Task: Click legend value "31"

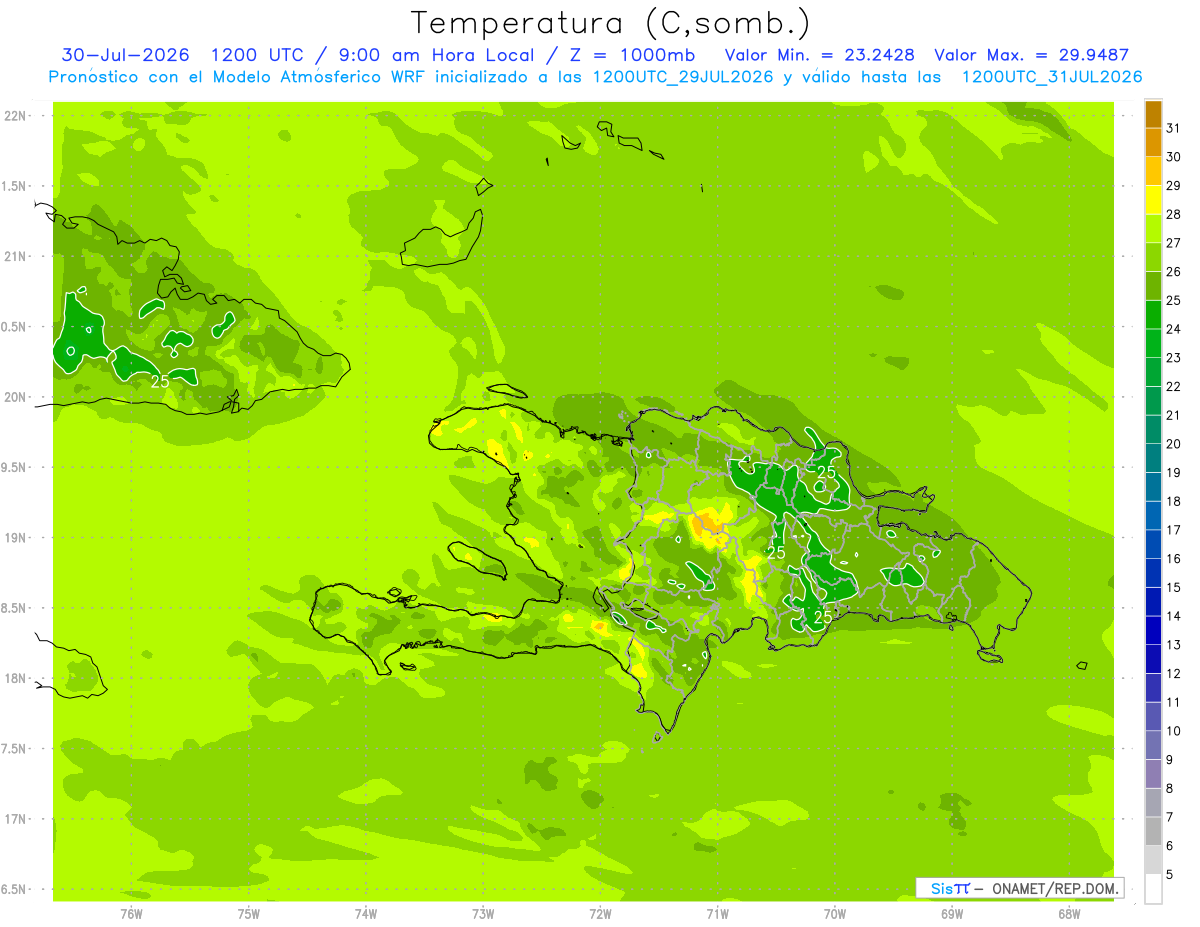Action: click(x=1173, y=128)
